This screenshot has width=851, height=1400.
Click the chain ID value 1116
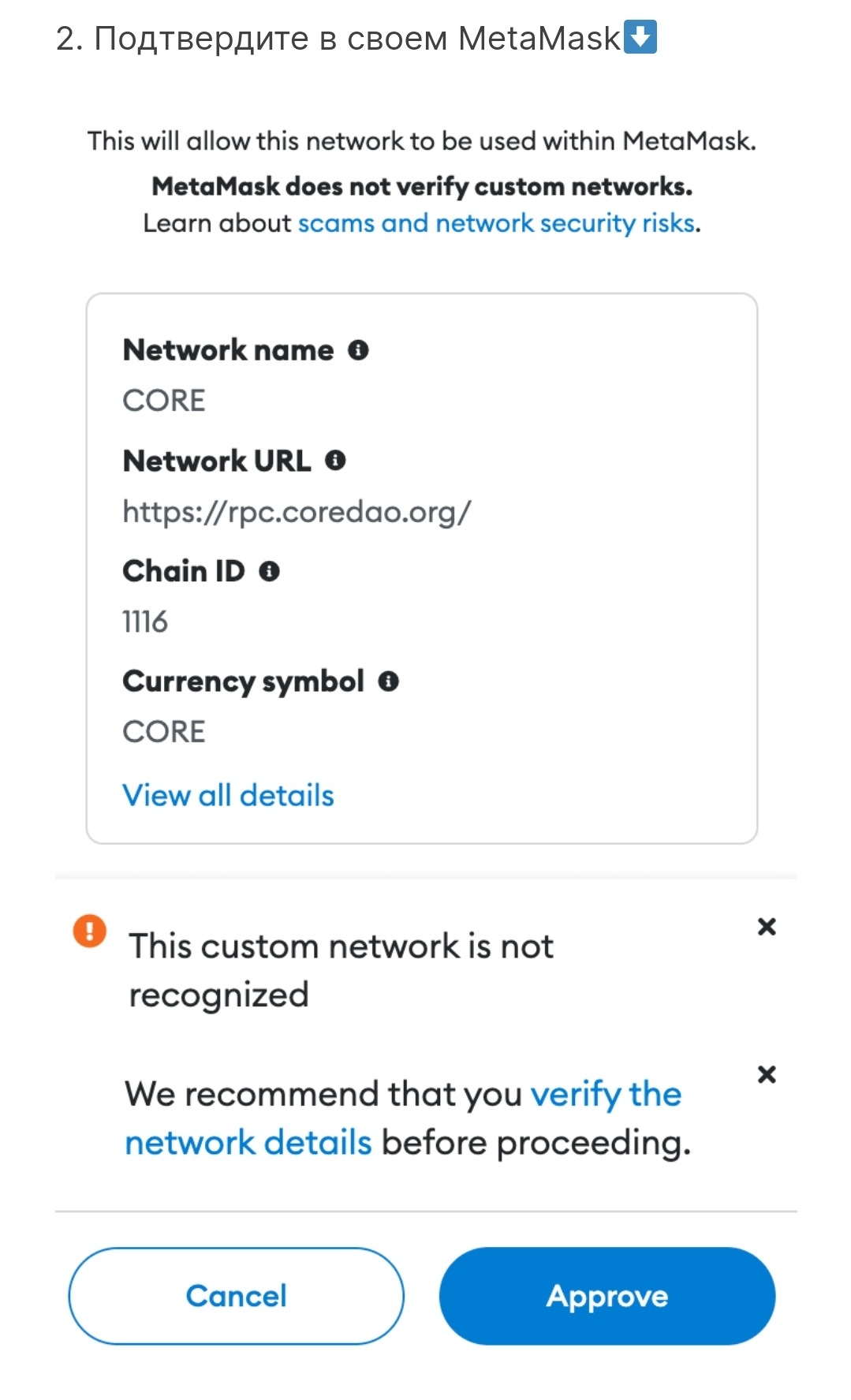point(145,622)
